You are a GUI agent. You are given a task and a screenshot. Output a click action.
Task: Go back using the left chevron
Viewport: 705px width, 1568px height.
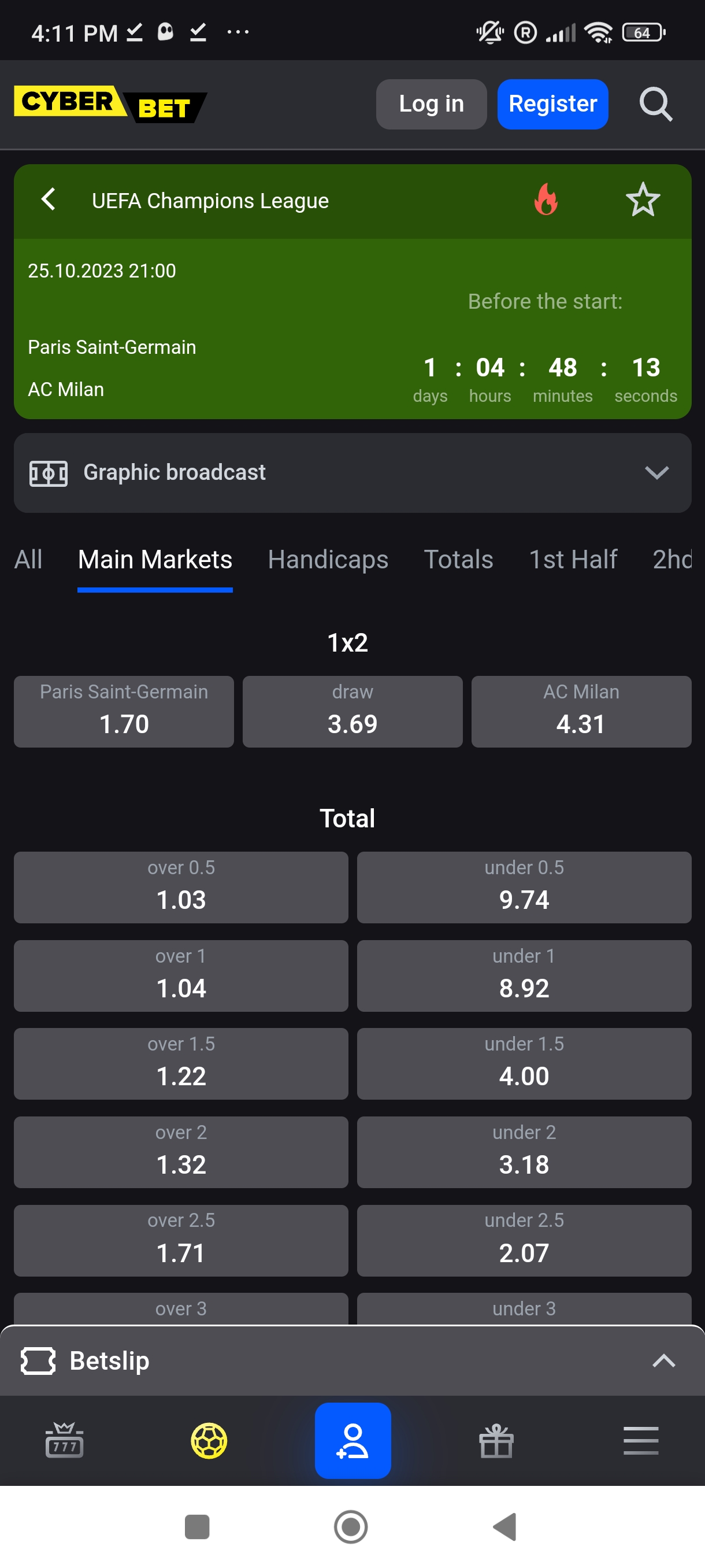click(x=49, y=199)
